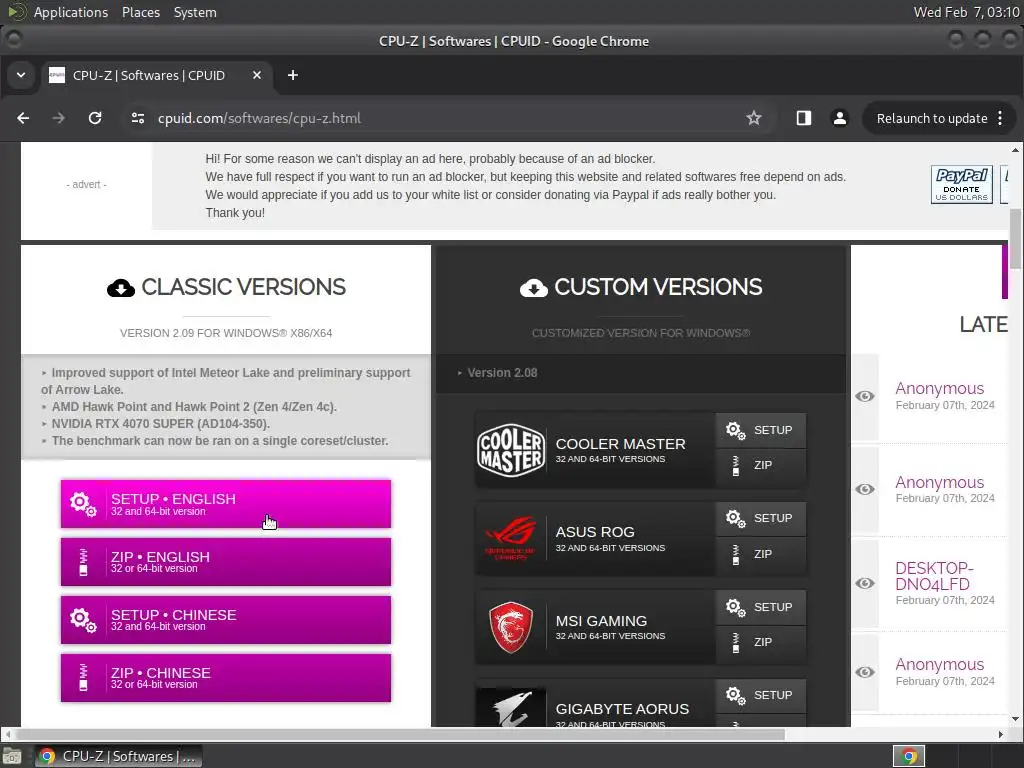
Task: Open the three-dot Chrome menu
Action: click(1000, 118)
